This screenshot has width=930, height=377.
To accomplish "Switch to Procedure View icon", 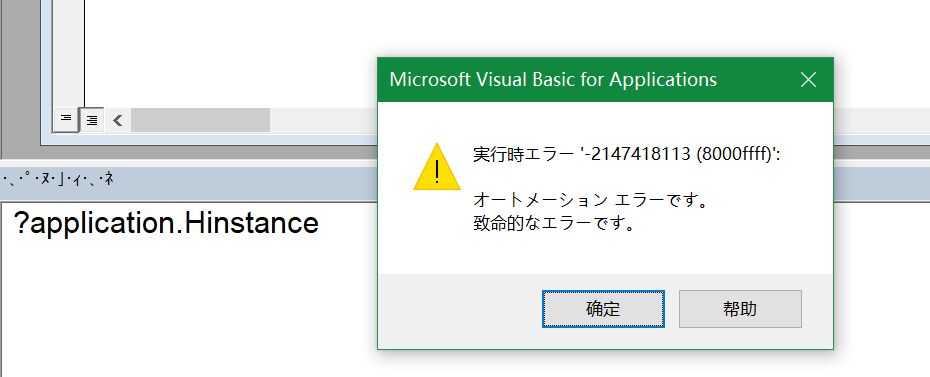I will click(x=66, y=120).
